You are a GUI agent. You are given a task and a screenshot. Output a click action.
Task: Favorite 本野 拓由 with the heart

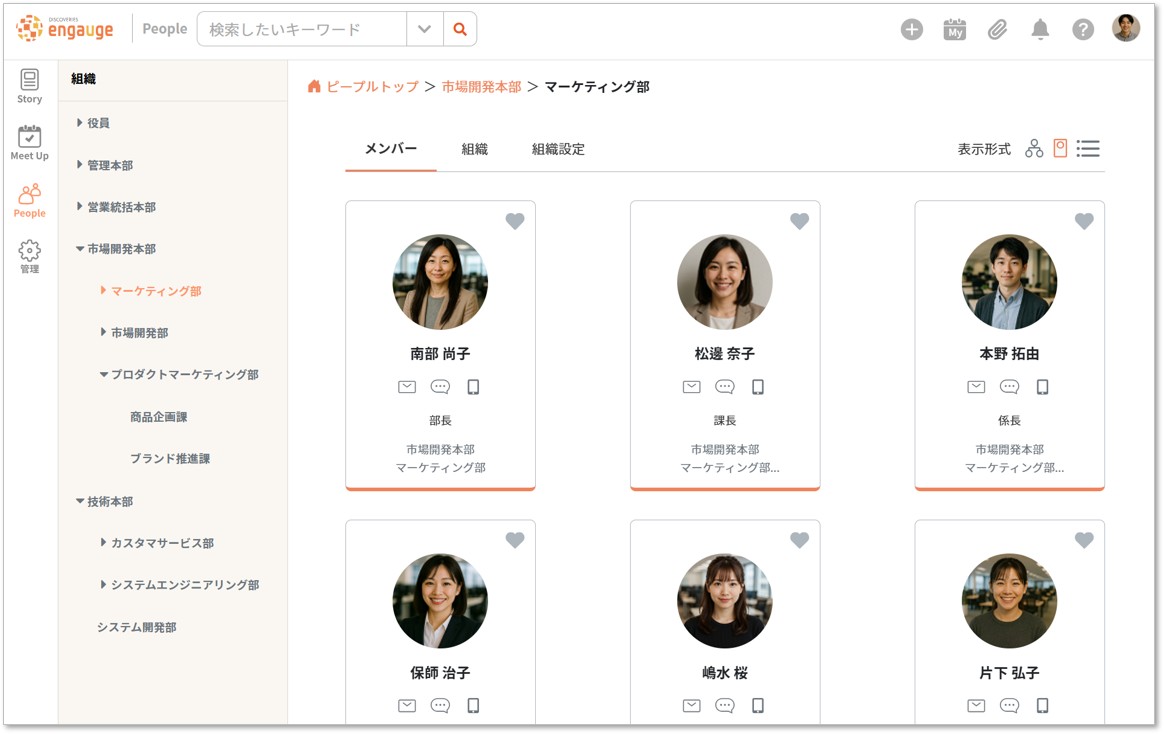[x=1085, y=220]
